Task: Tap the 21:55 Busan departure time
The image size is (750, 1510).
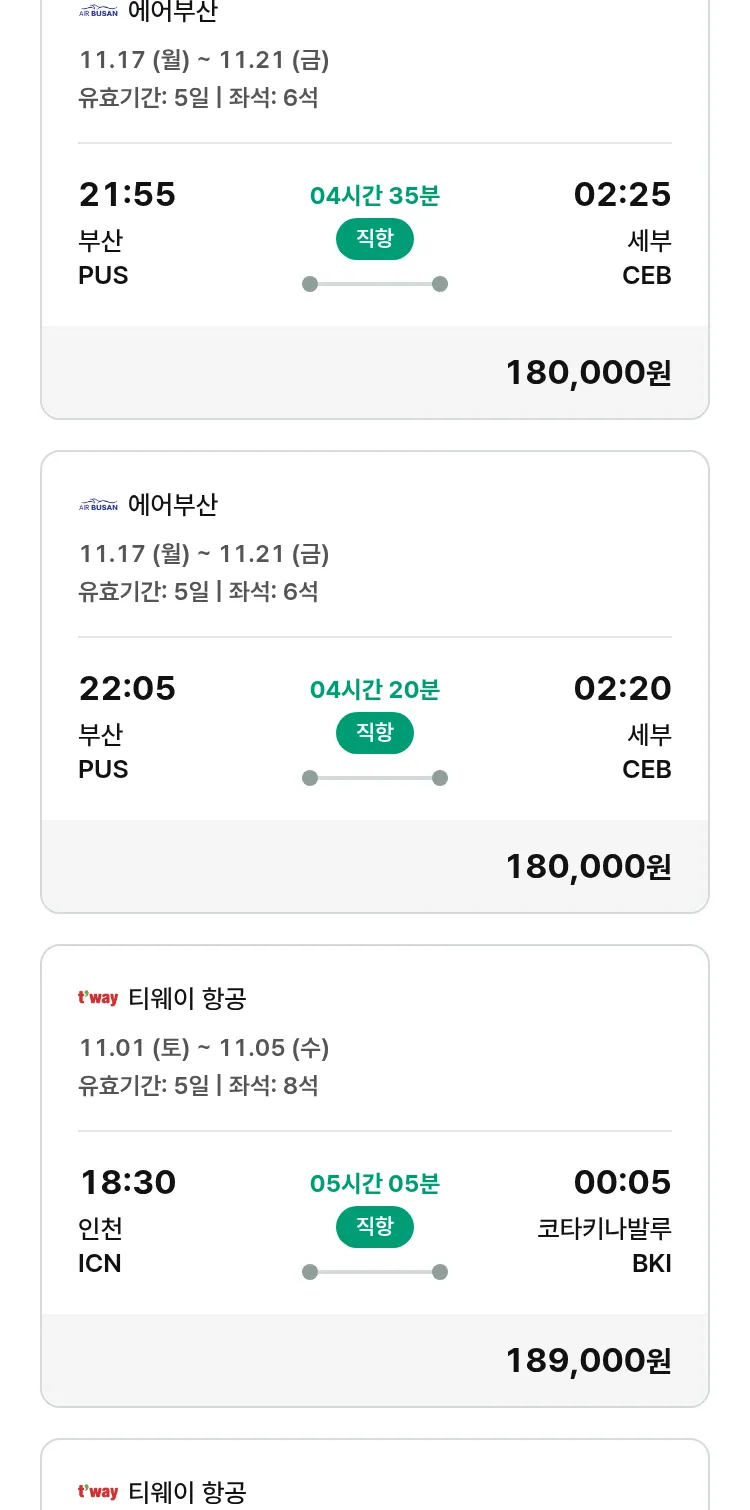Action: [127, 195]
